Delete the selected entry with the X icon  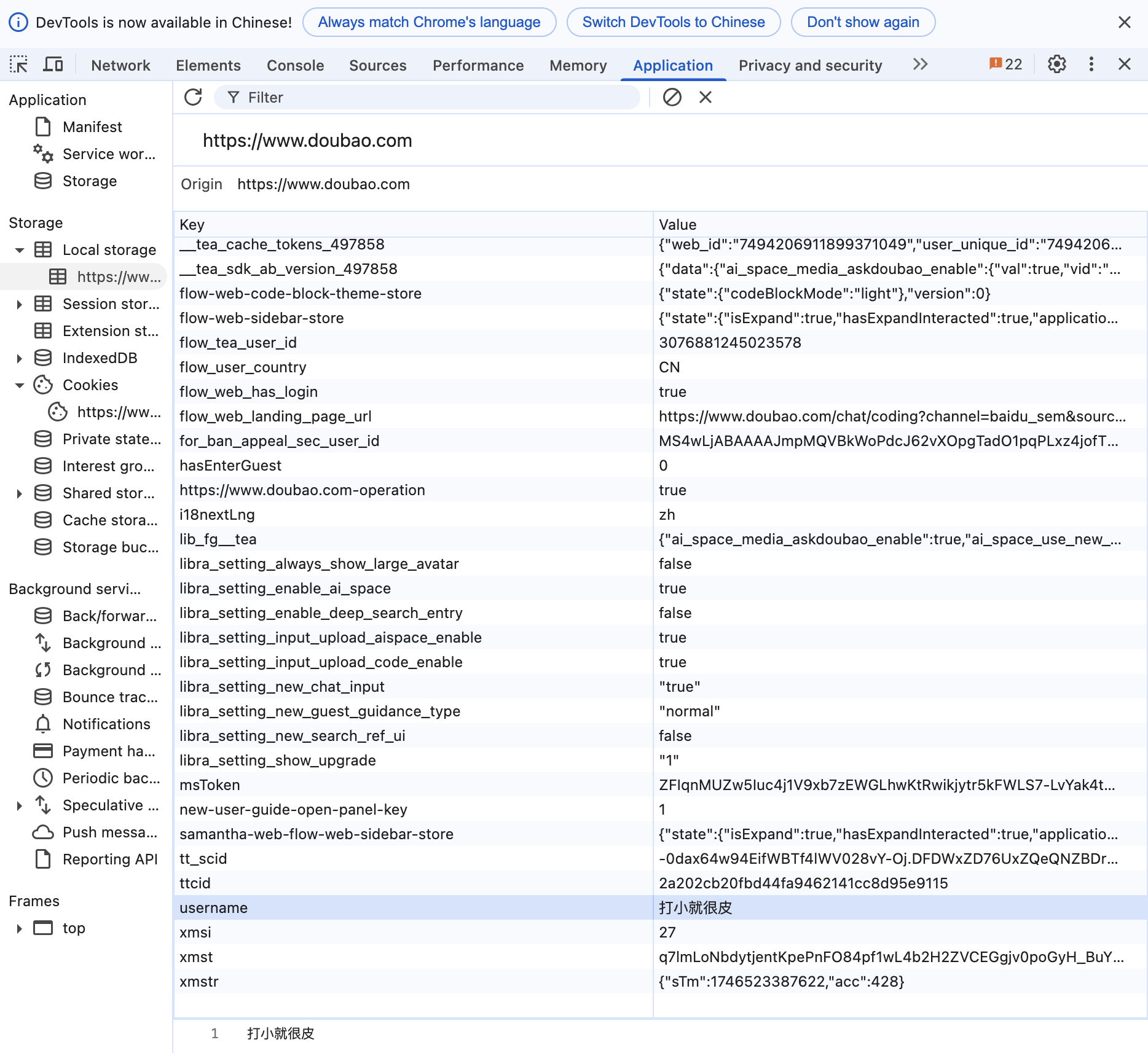pyautogui.click(x=706, y=97)
